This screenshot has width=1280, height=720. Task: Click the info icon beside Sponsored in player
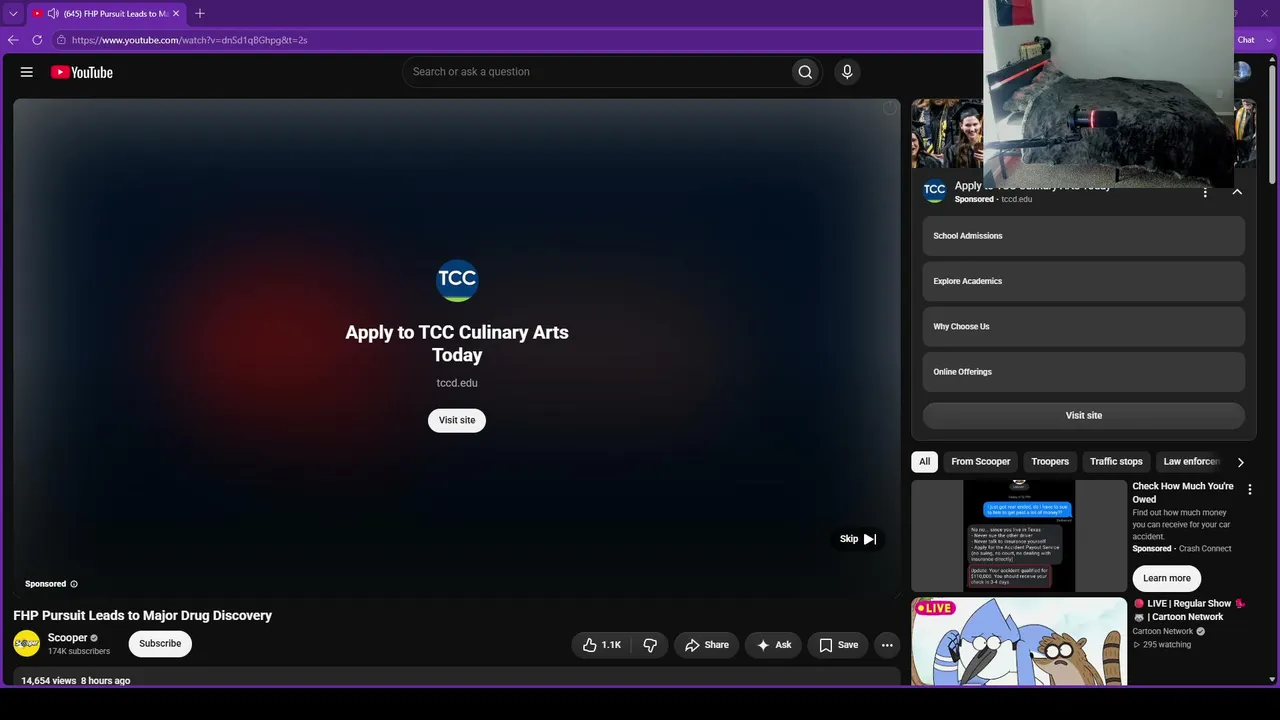tap(74, 584)
